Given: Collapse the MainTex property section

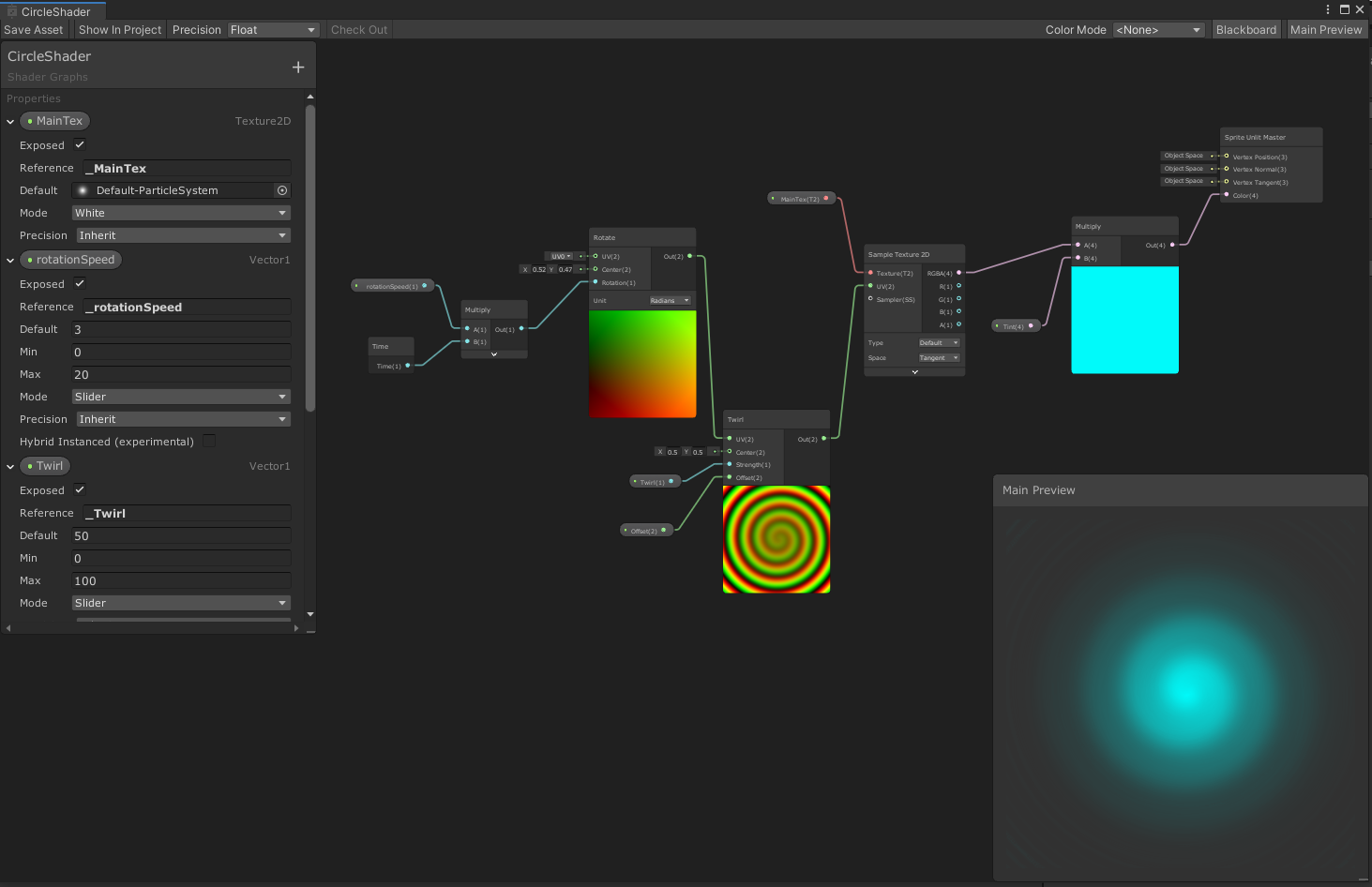Looking at the screenshot, I should coord(10,122).
